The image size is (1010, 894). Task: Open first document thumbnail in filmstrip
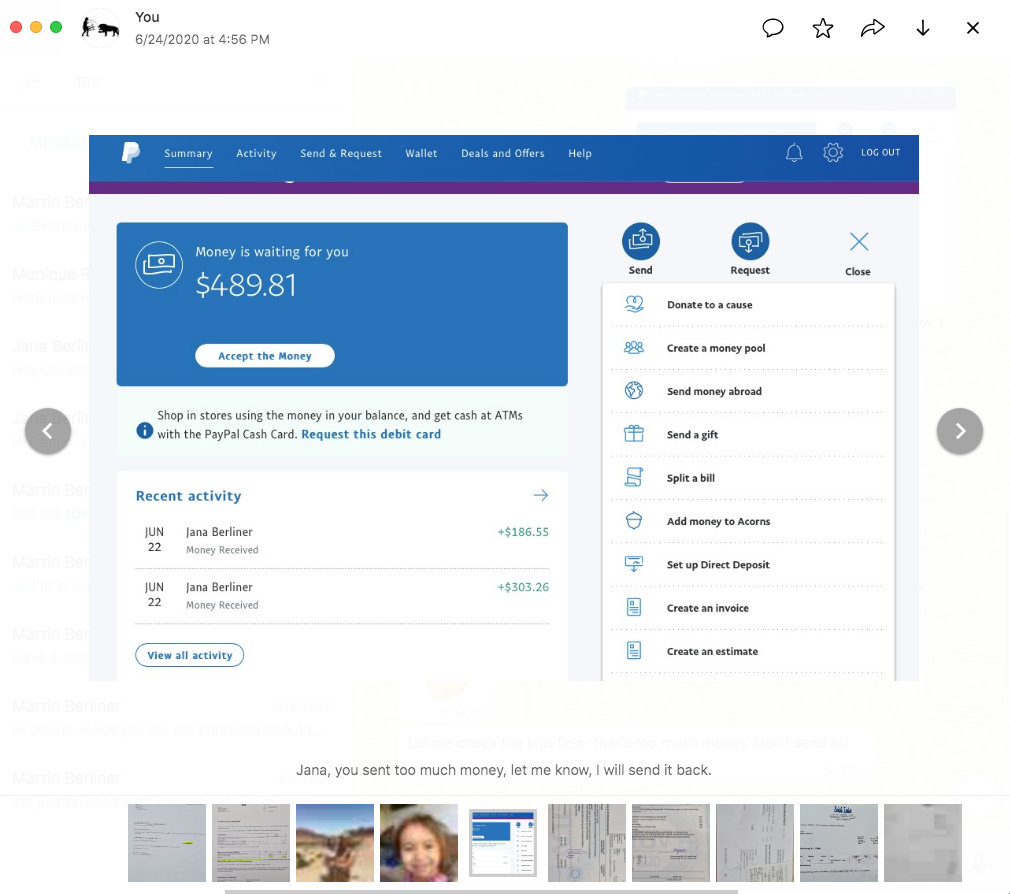pos(167,842)
